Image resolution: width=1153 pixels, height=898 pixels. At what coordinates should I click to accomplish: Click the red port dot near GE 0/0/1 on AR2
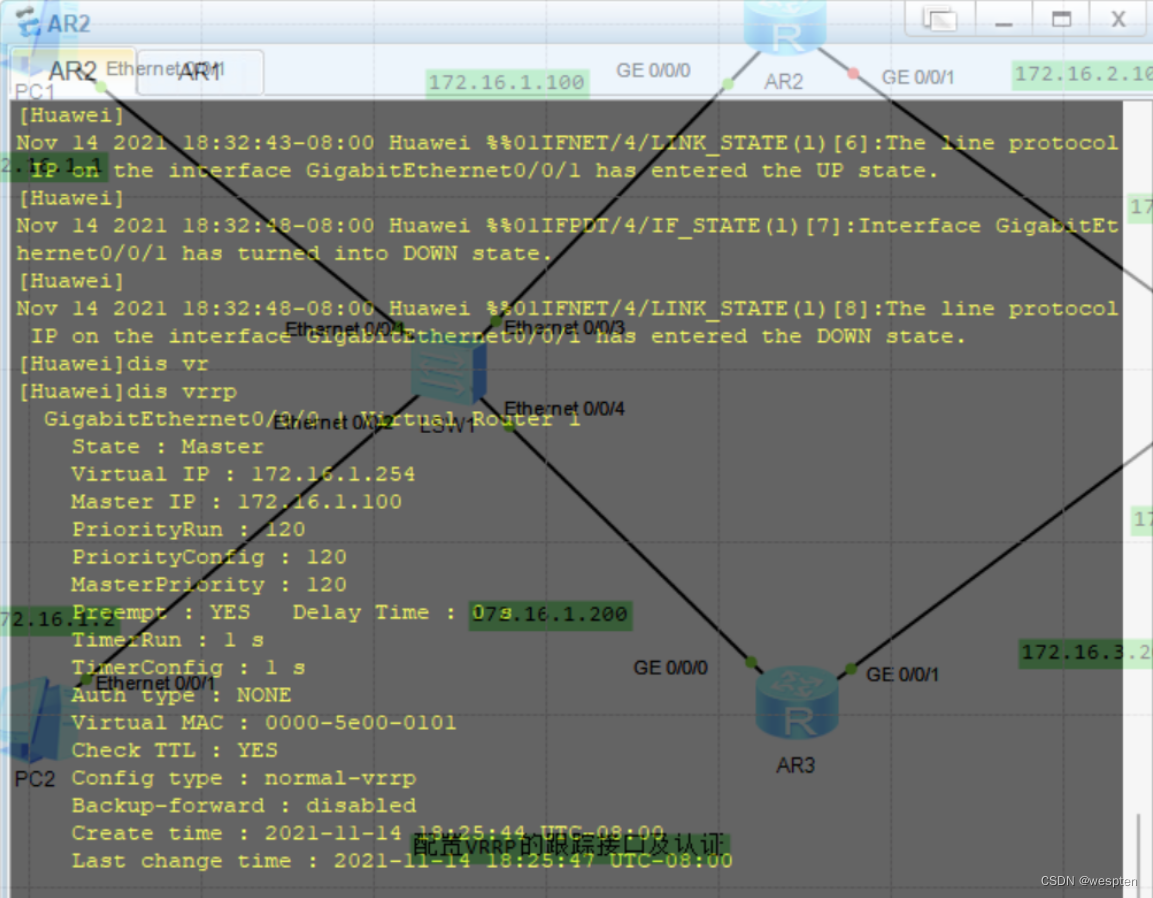click(853, 72)
